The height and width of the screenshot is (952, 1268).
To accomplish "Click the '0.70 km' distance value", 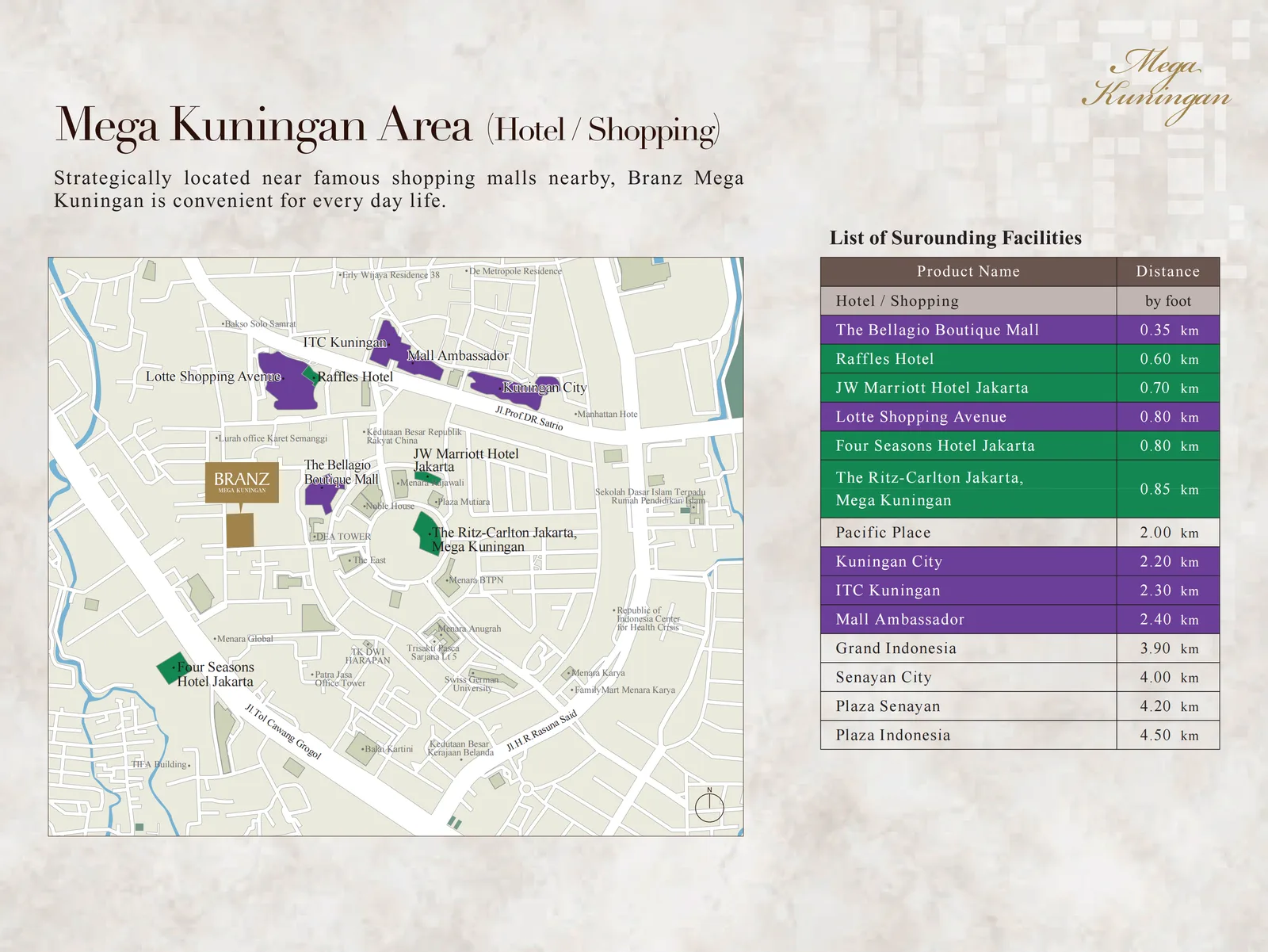I will [x=1169, y=388].
